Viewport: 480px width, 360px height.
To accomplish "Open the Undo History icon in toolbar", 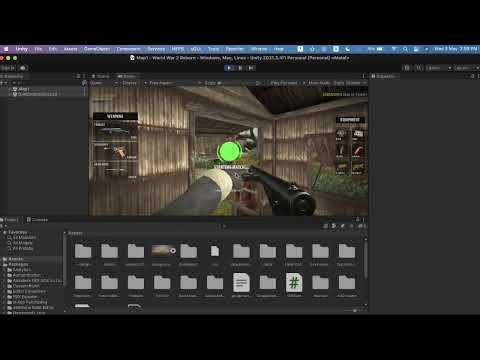I will point(407,68).
